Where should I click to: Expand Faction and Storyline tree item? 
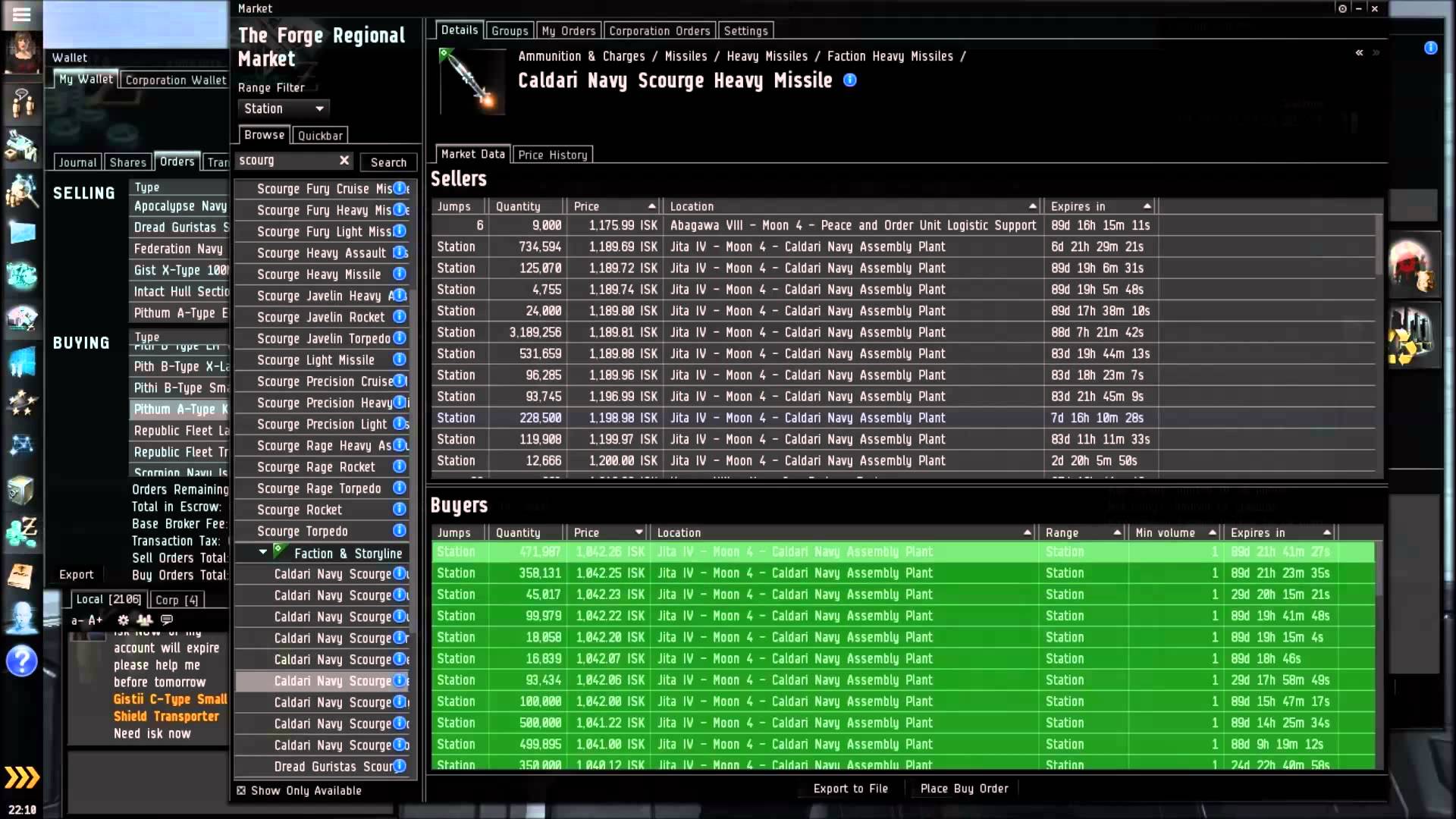(262, 553)
